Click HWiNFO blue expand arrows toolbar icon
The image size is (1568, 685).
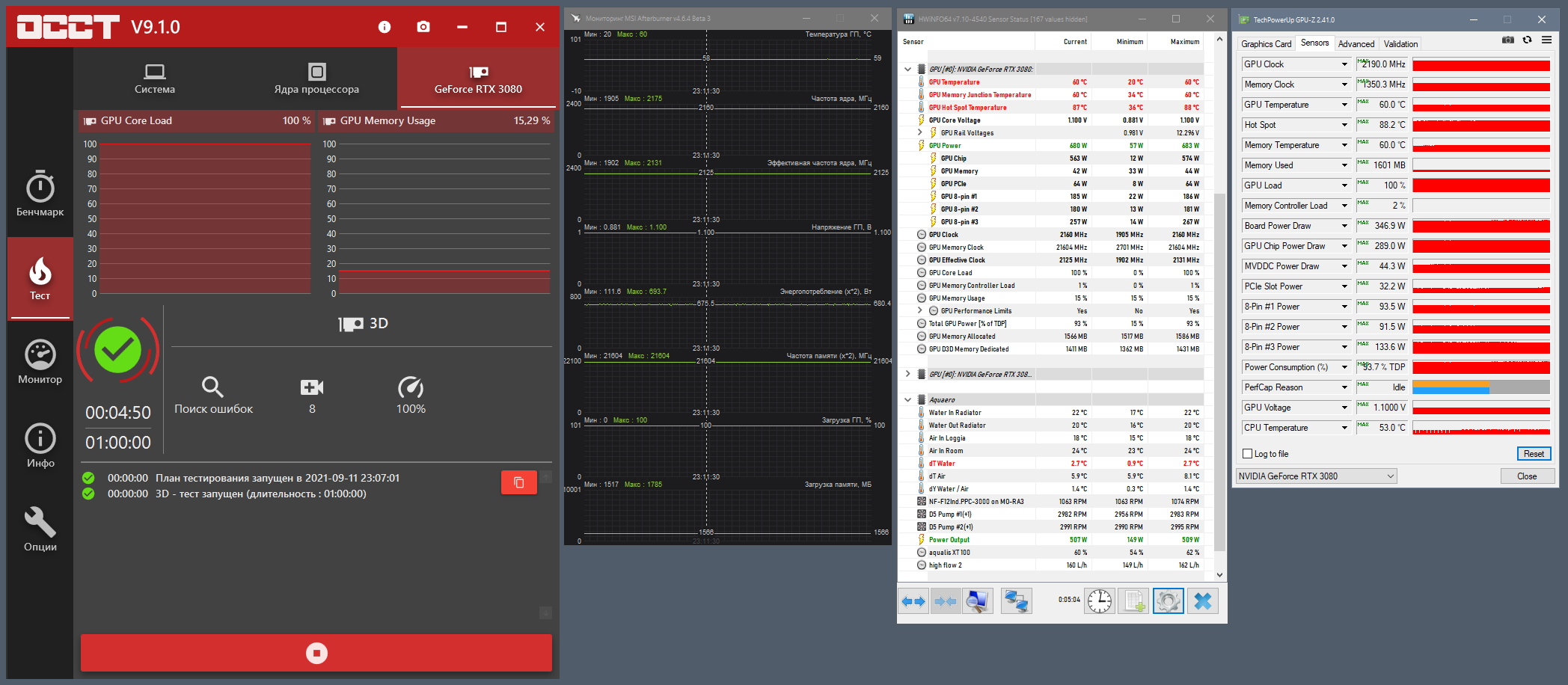tap(913, 601)
